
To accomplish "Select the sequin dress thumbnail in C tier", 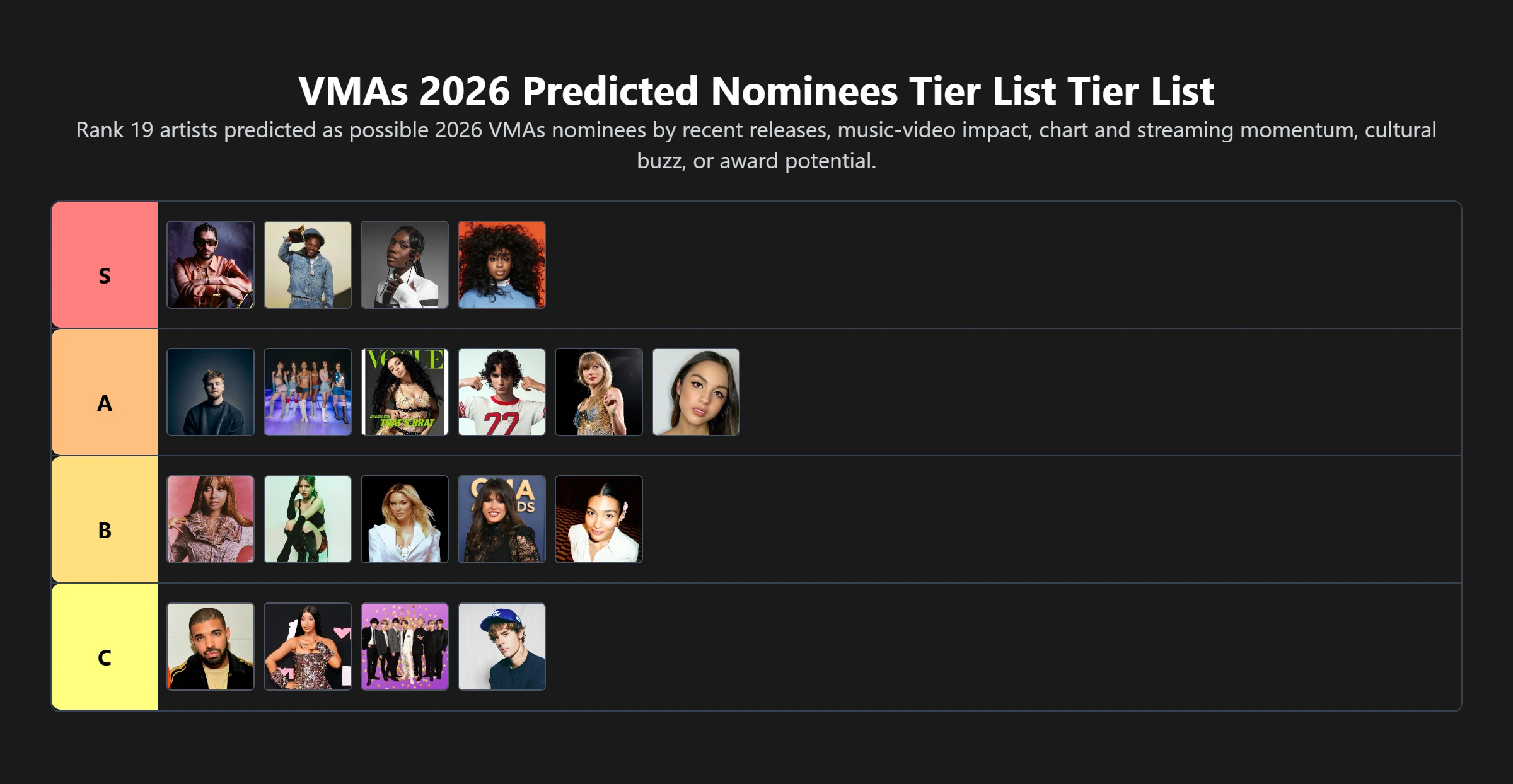I will click(x=308, y=647).
